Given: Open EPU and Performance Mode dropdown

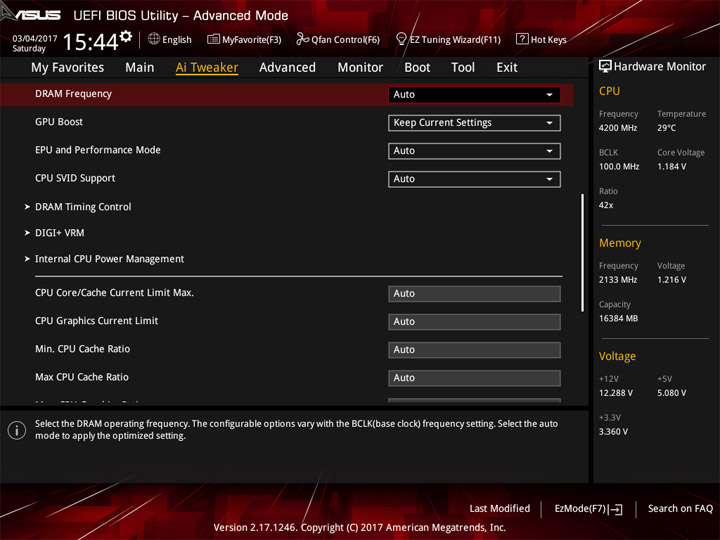Looking at the screenshot, I should click(474, 151).
